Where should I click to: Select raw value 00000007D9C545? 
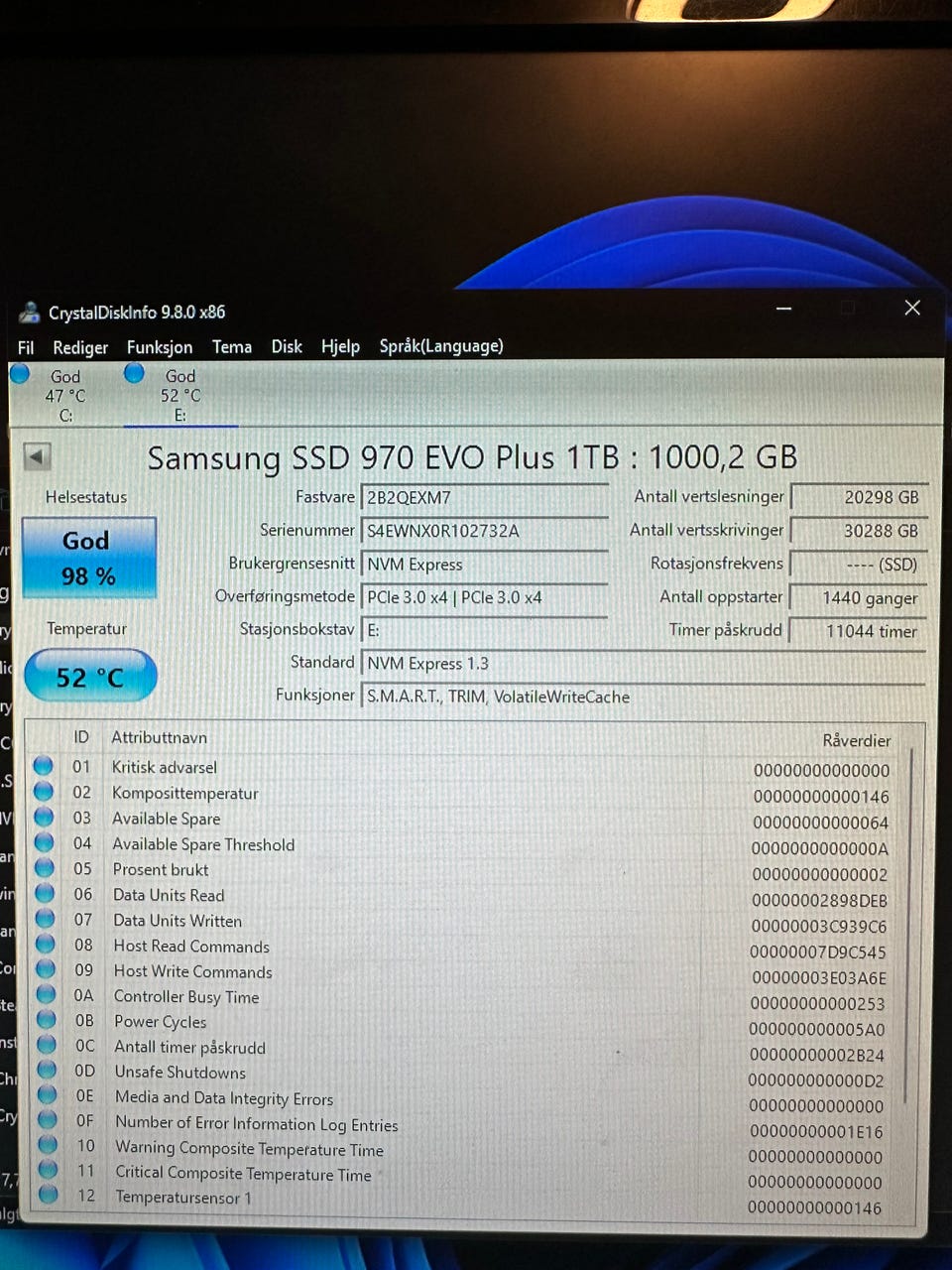[818, 952]
